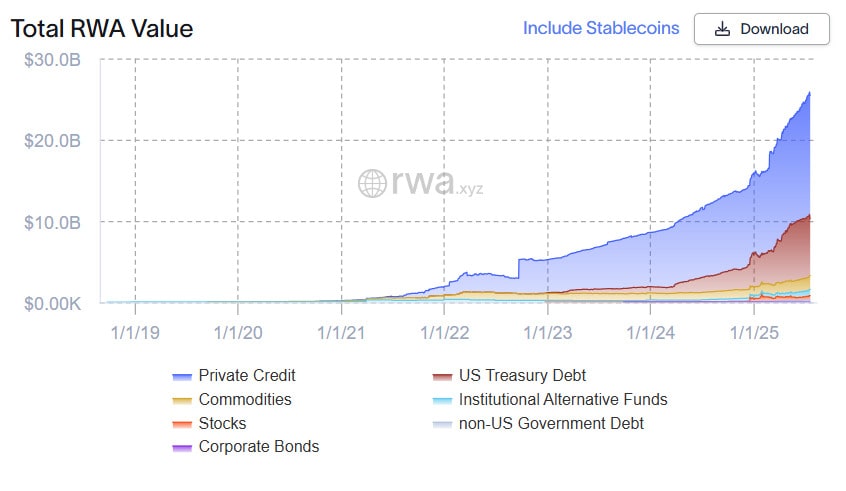Click the 1/1/25 x-axis date label
This screenshot has height=491, width=846.
tap(753, 332)
